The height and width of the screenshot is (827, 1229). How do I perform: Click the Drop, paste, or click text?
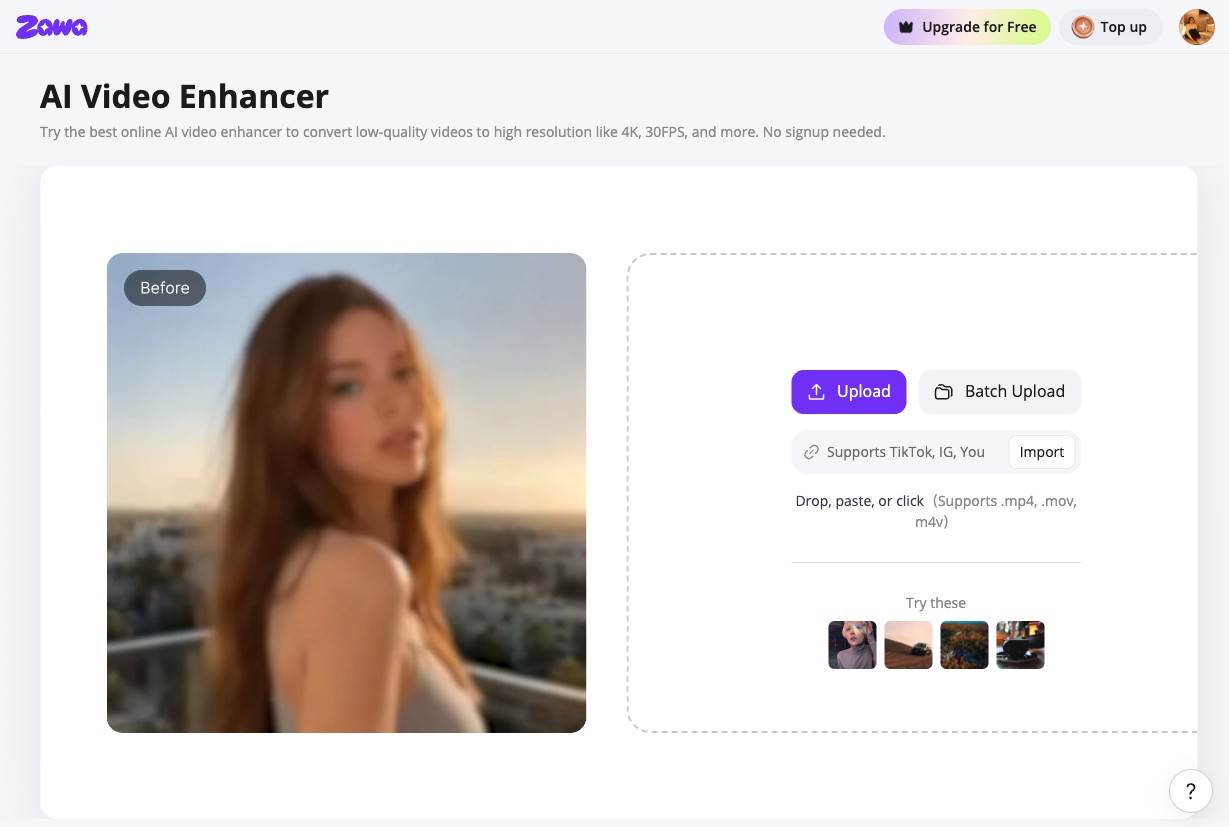click(859, 501)
